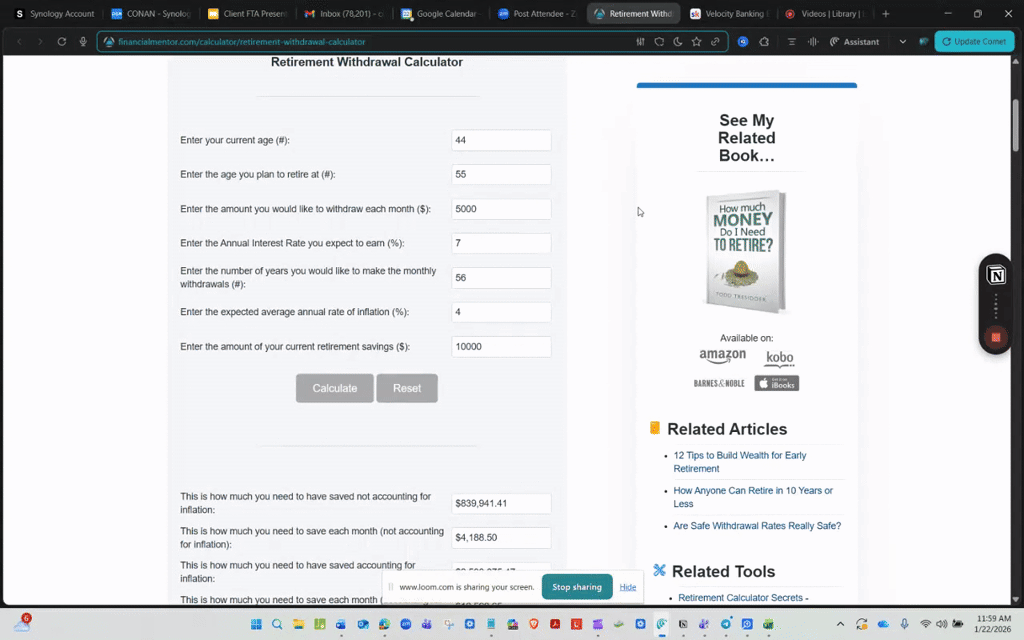Open Windows taskbar Search

pos(277,624)
